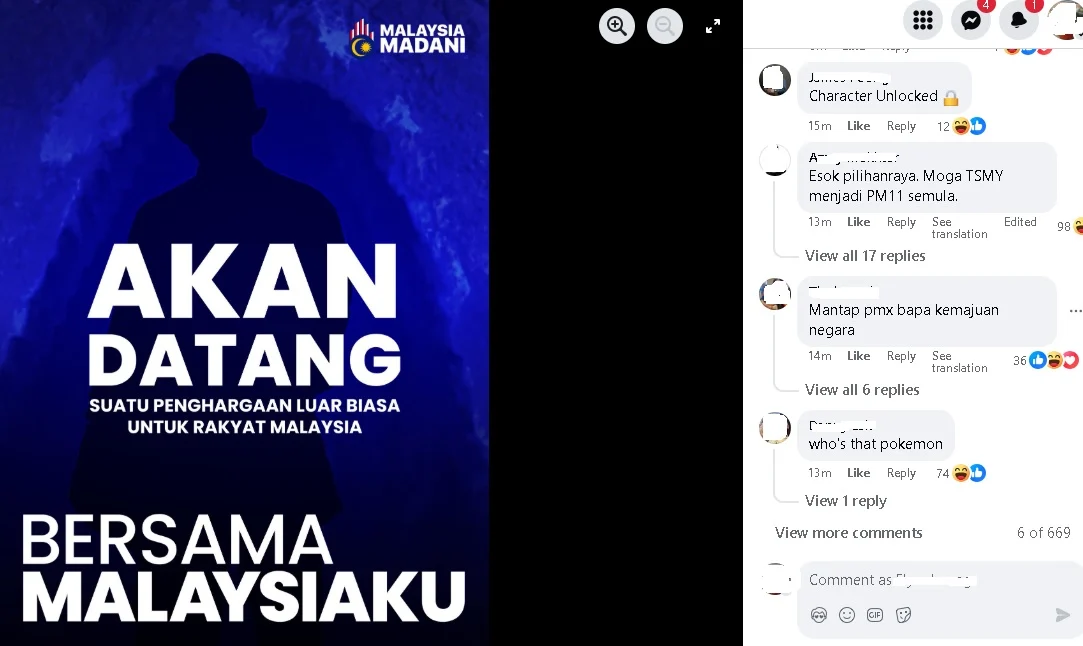Send the comment with arrow icon
The image size is (1083, 646).
click(x=1063, y=615)
